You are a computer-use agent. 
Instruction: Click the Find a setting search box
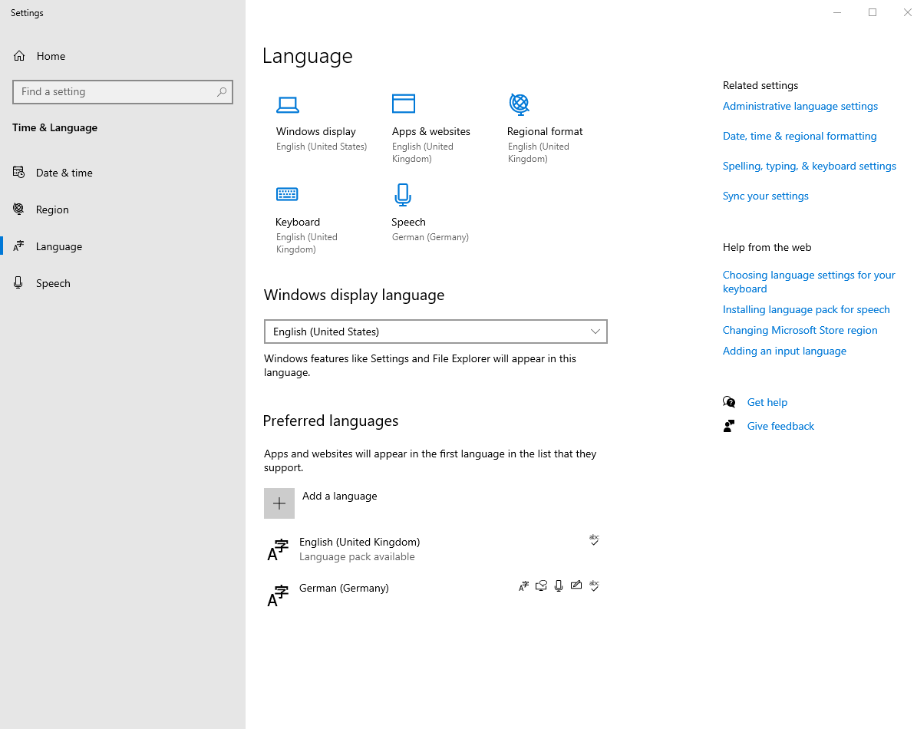pyautogui.click(x=122, y=91)
